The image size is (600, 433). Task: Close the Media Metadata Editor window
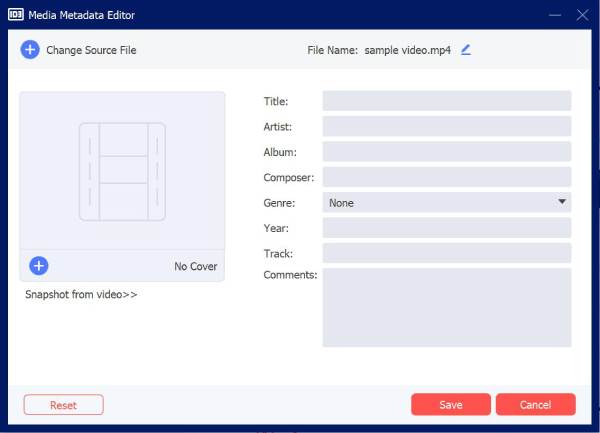click(x=583, y=15)
